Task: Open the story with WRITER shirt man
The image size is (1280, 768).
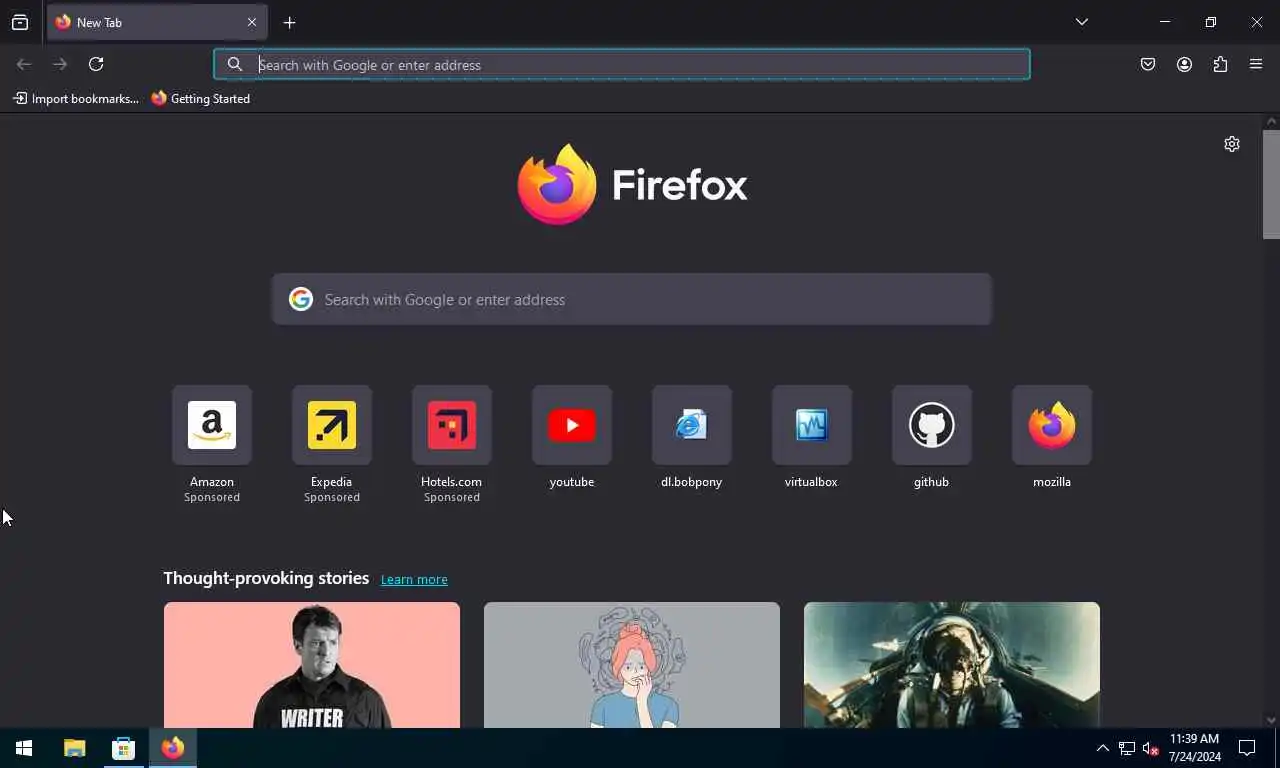Action: (312, 665)
